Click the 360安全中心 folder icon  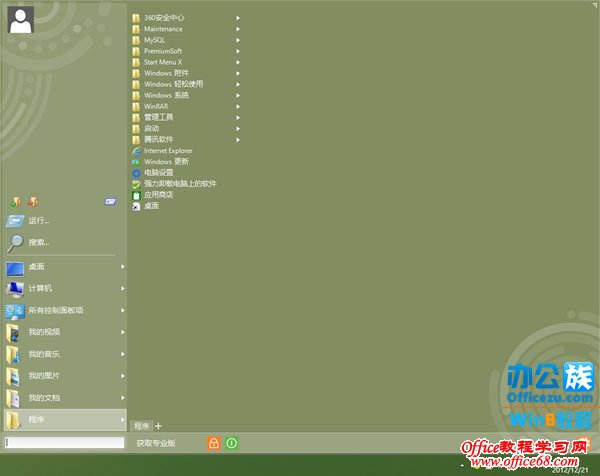136,18
